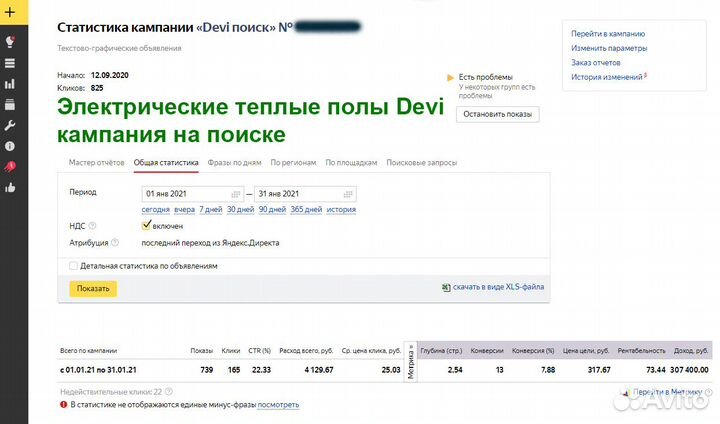Open the bar chart statistics icon
This screenshot has height=424, width=720.
pyautogui.click(x=10, y=84)
